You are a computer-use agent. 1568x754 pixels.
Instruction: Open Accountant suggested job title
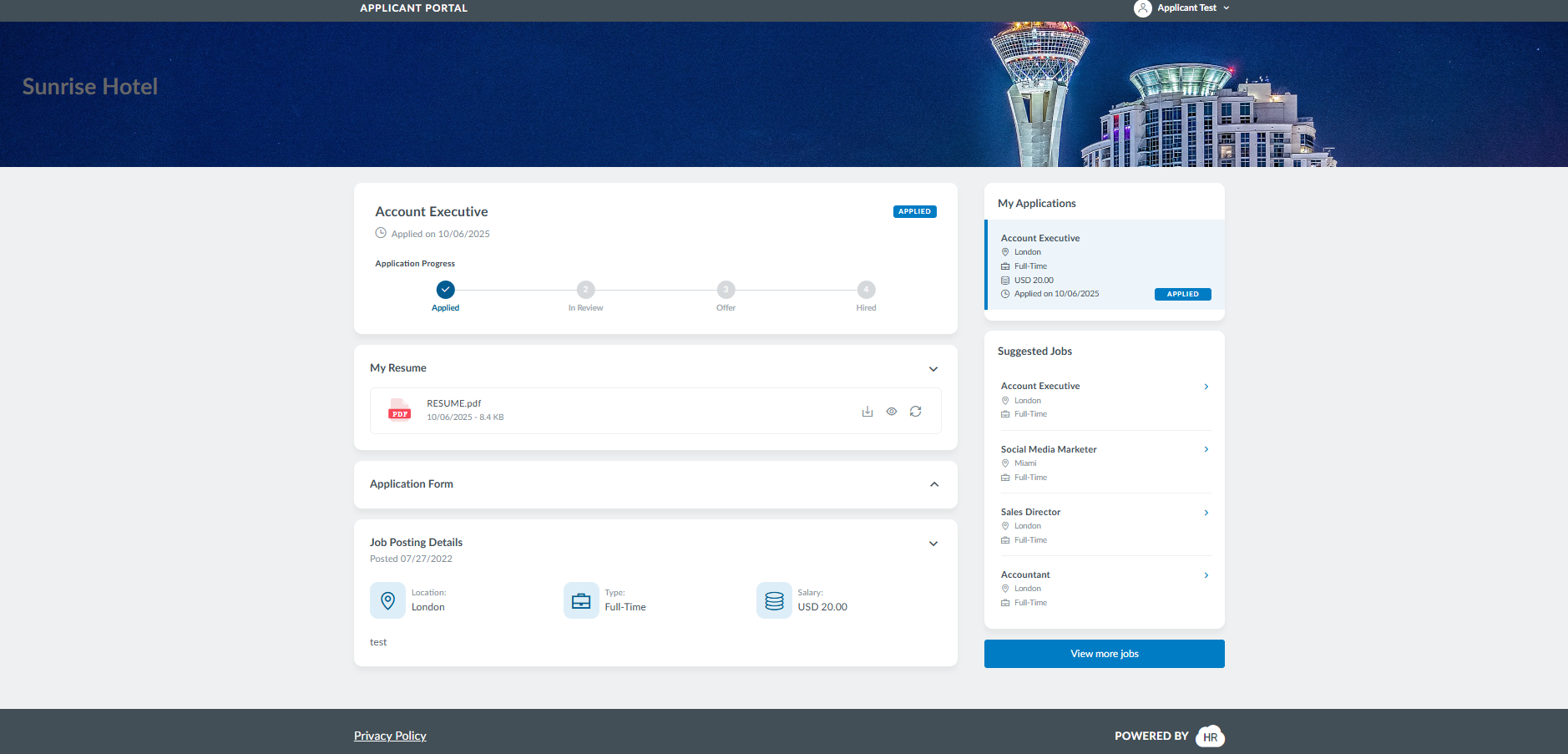tap(1025, 574)
